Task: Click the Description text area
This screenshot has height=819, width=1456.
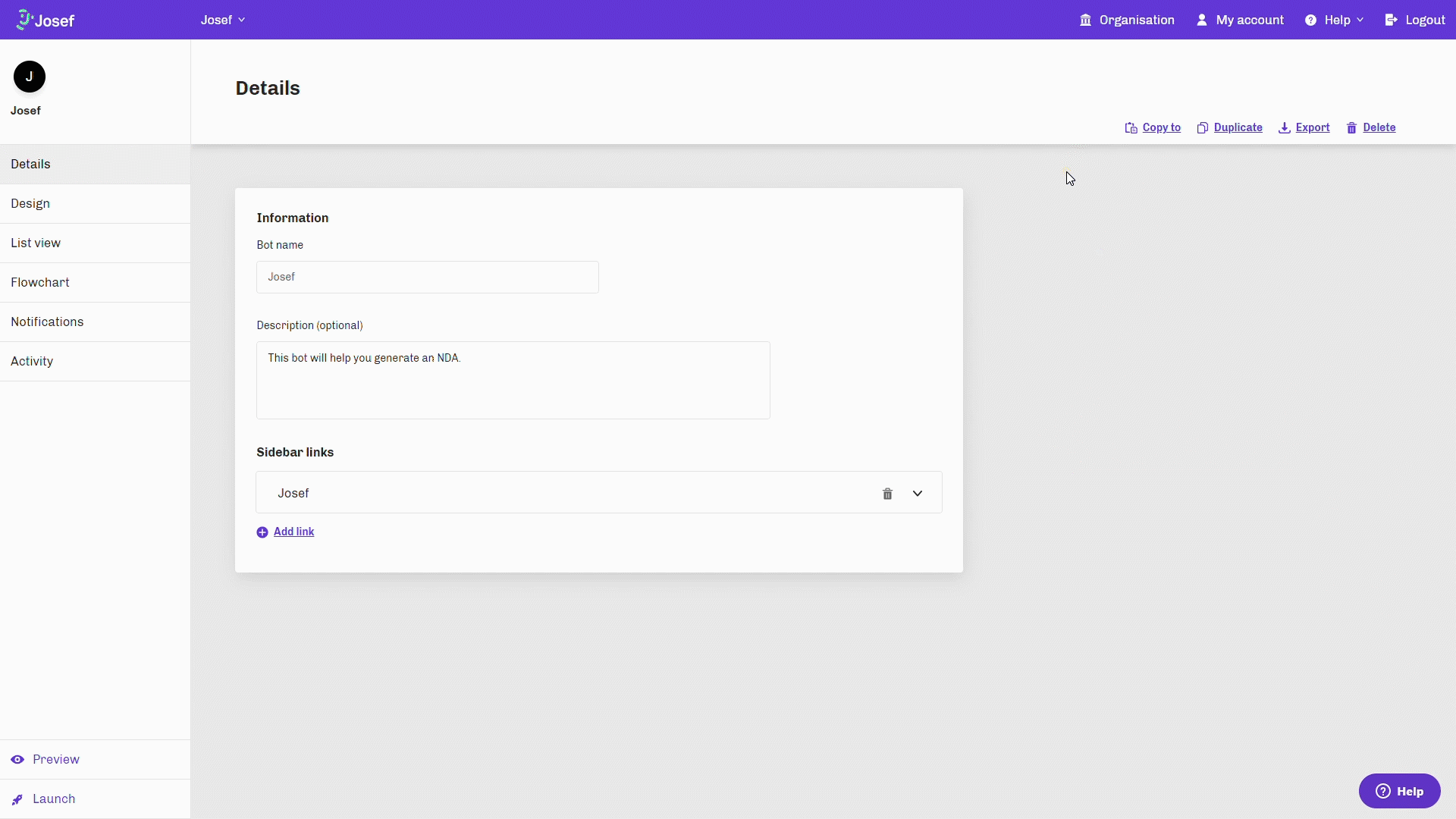Action: click(x=513, y=380)
